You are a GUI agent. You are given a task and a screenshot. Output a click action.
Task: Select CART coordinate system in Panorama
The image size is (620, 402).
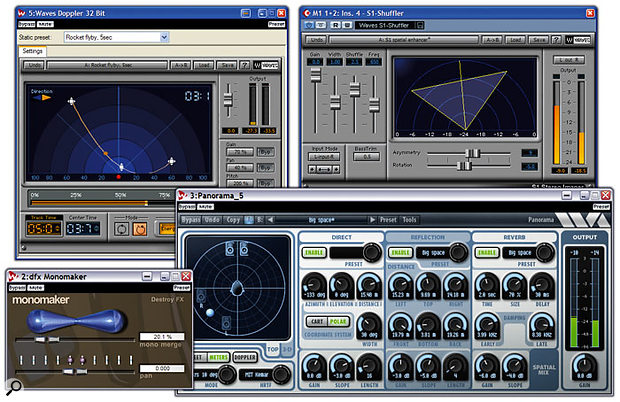[317, 322]
